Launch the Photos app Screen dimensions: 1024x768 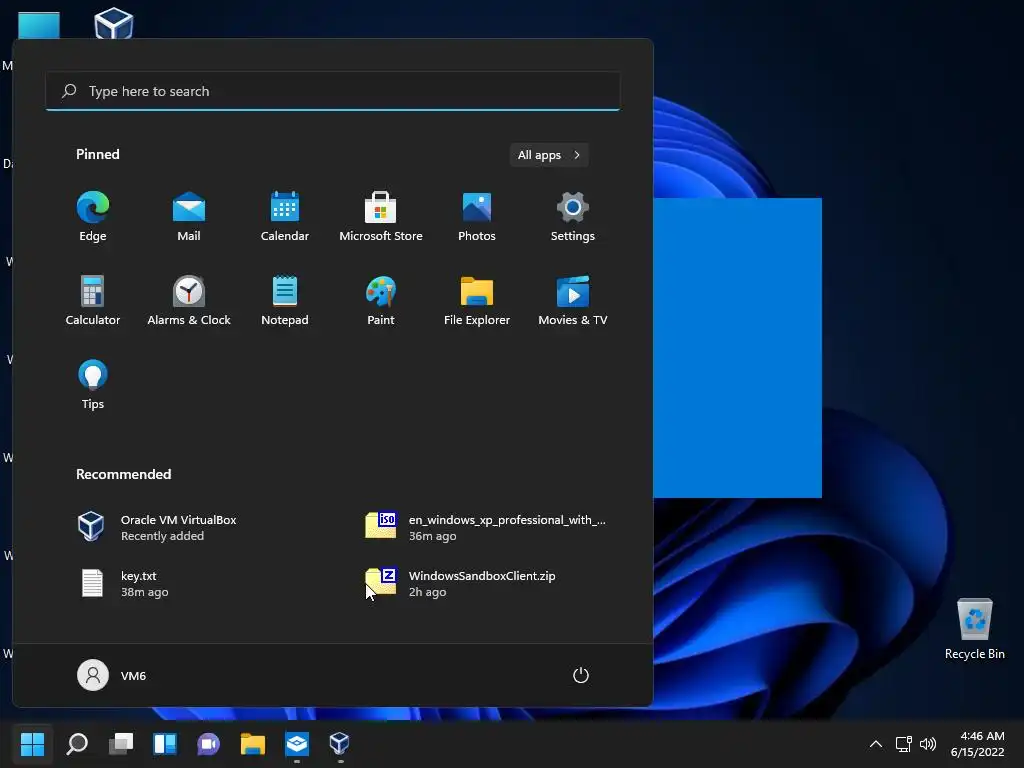tap(477, 216)
